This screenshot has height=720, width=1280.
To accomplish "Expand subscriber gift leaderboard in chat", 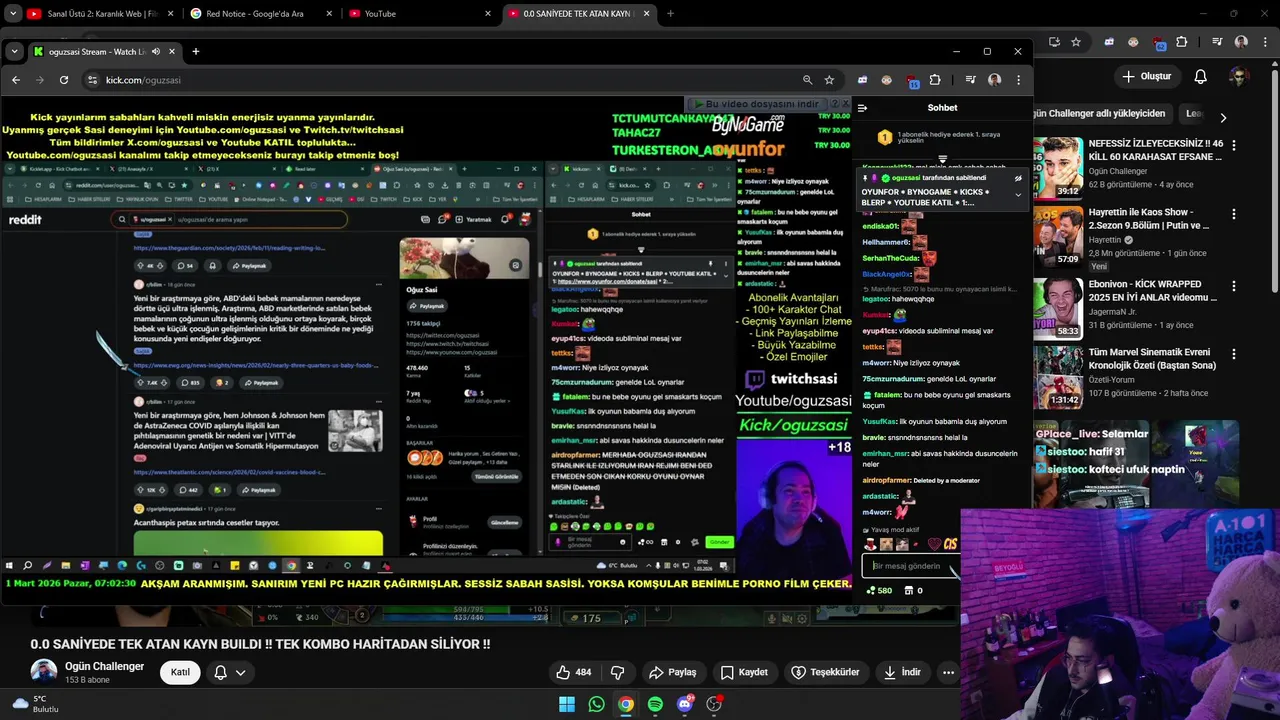I will click(942, 158).
